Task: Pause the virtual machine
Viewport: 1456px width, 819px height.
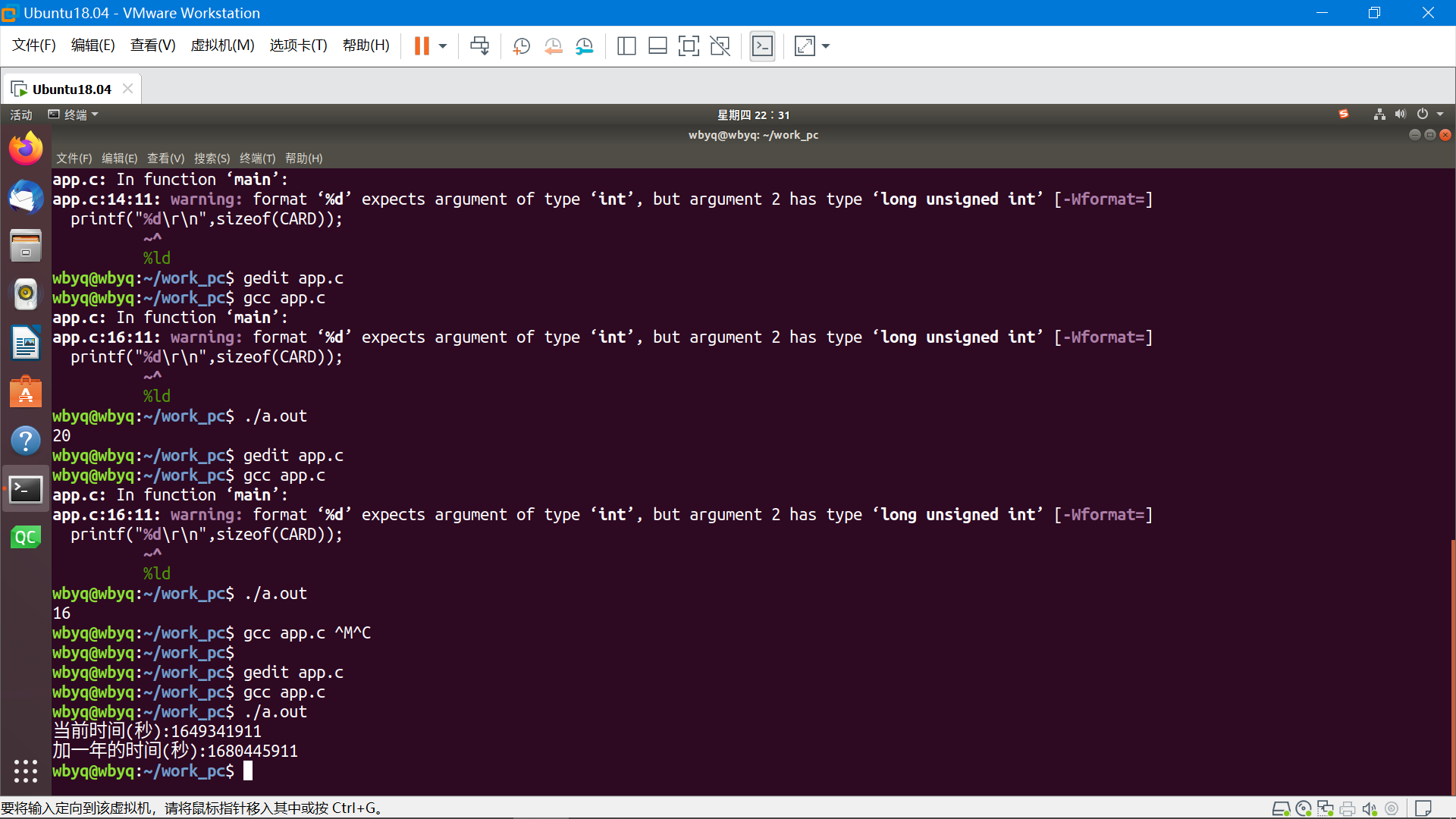Action: (x=422, y=46)
